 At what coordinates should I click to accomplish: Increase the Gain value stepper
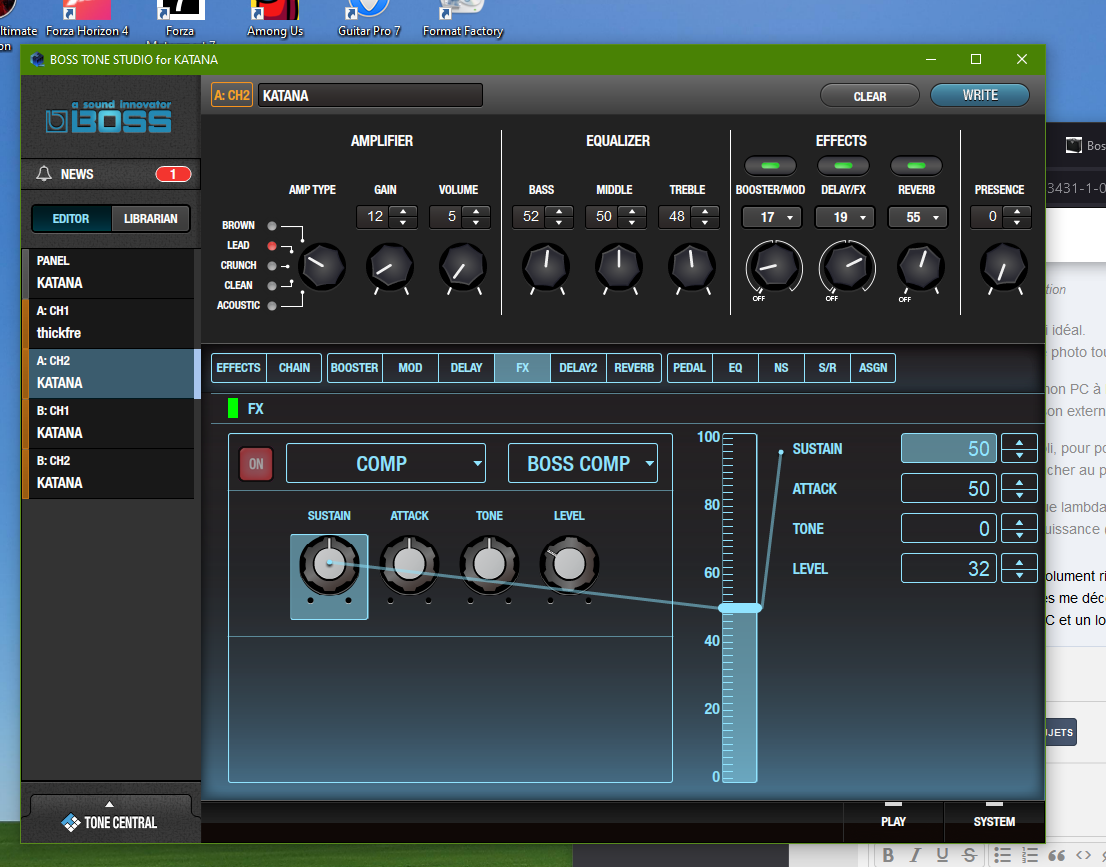[403, 211]
